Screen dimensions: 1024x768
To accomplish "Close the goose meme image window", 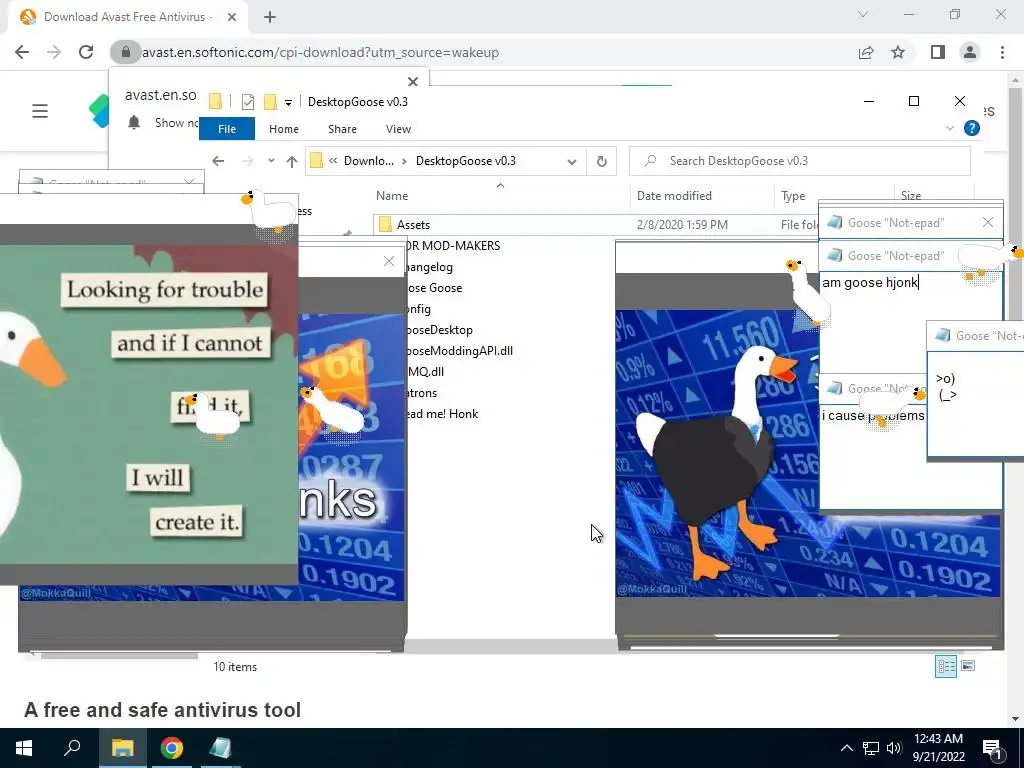I will click(389, 262).
